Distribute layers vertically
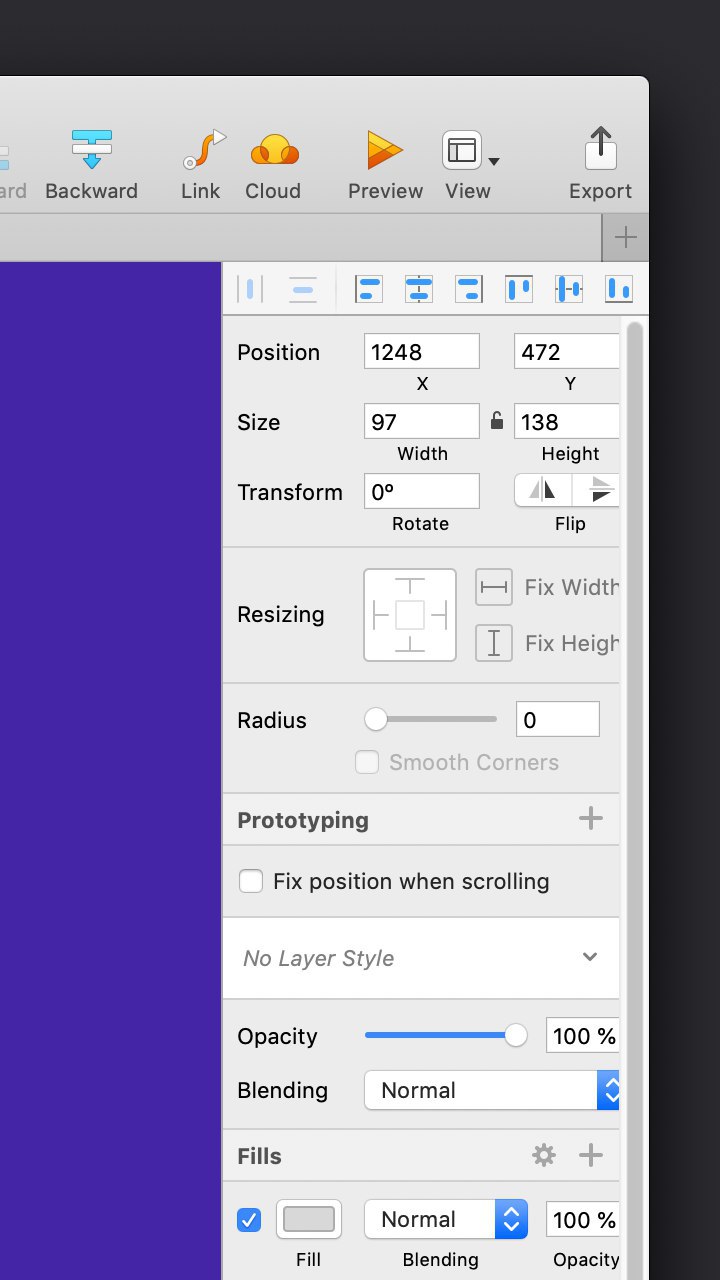720x1280 pixels. pyautogui.click(x=303, y=290)
